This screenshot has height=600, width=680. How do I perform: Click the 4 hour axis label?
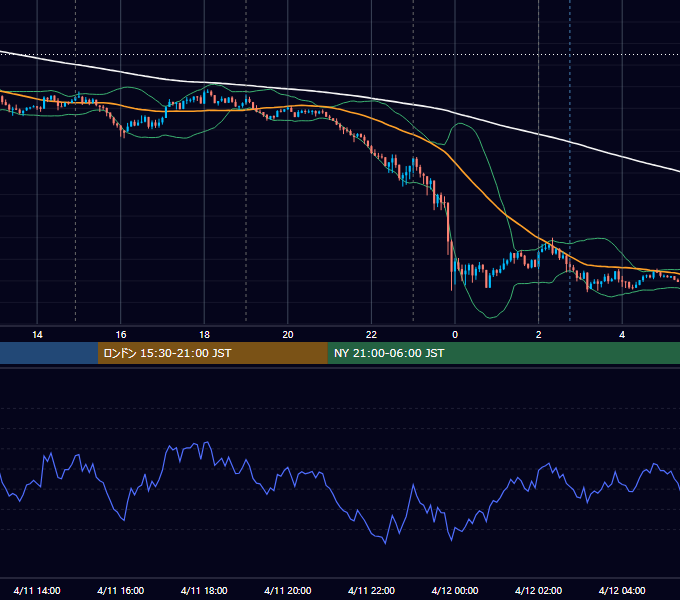click(x=622, y=335)
